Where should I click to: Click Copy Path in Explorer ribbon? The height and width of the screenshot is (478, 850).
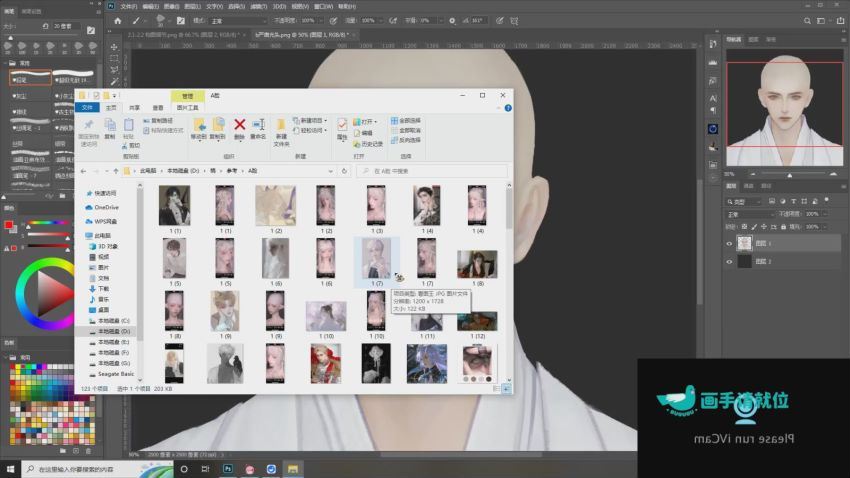(x=158, y=120)
